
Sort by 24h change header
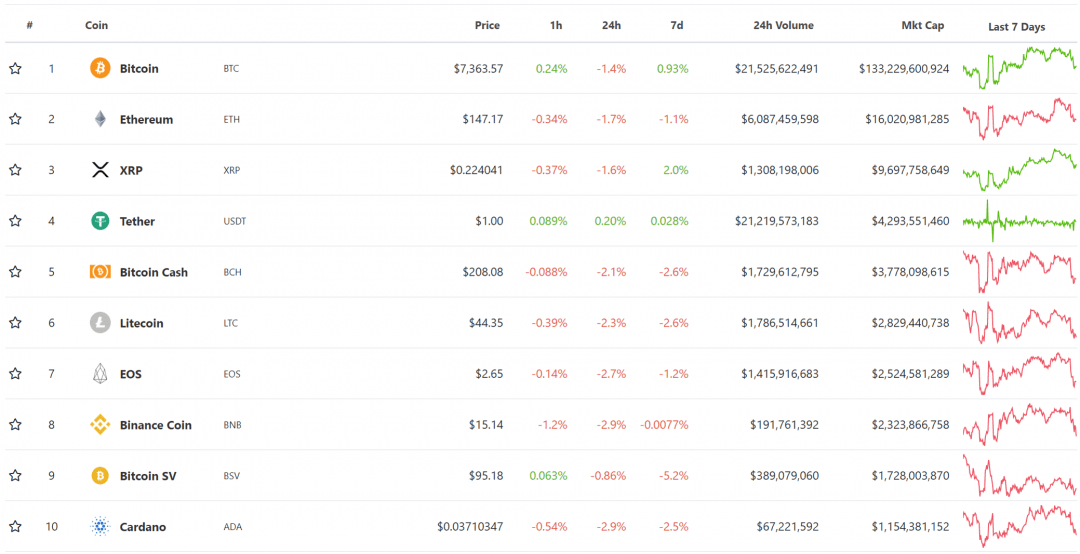point(611,25)
